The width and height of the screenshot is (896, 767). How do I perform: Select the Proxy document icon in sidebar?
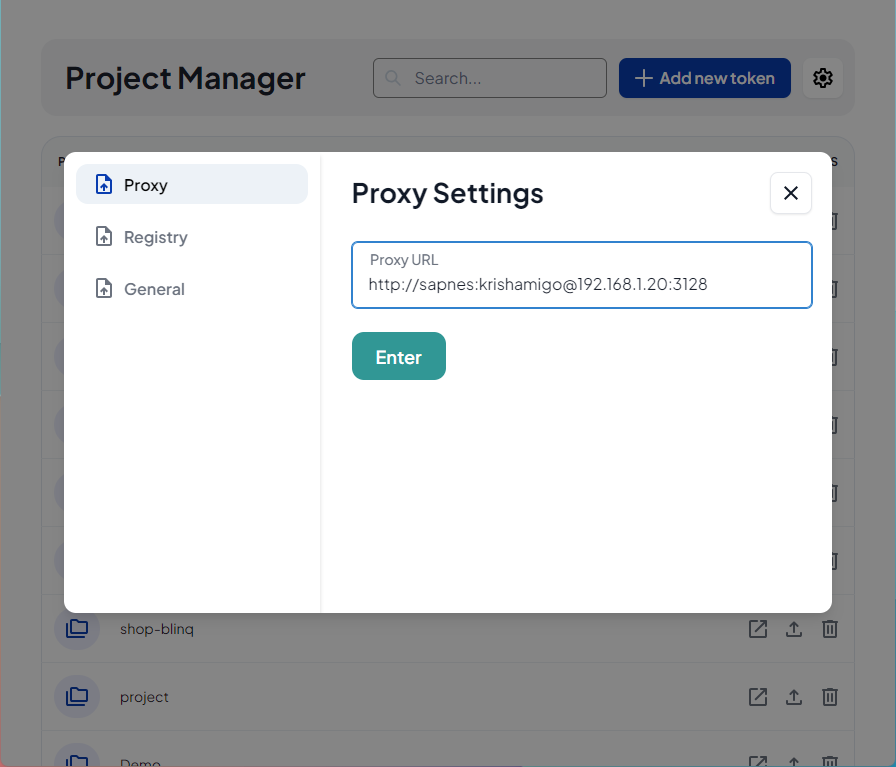point(103,184)
